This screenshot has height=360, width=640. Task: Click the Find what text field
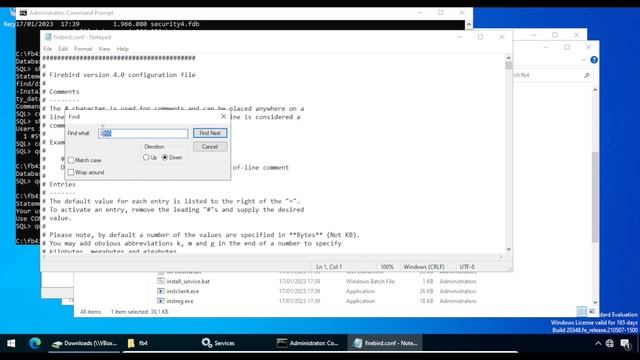pyautogui.click(x=143, y=133)
